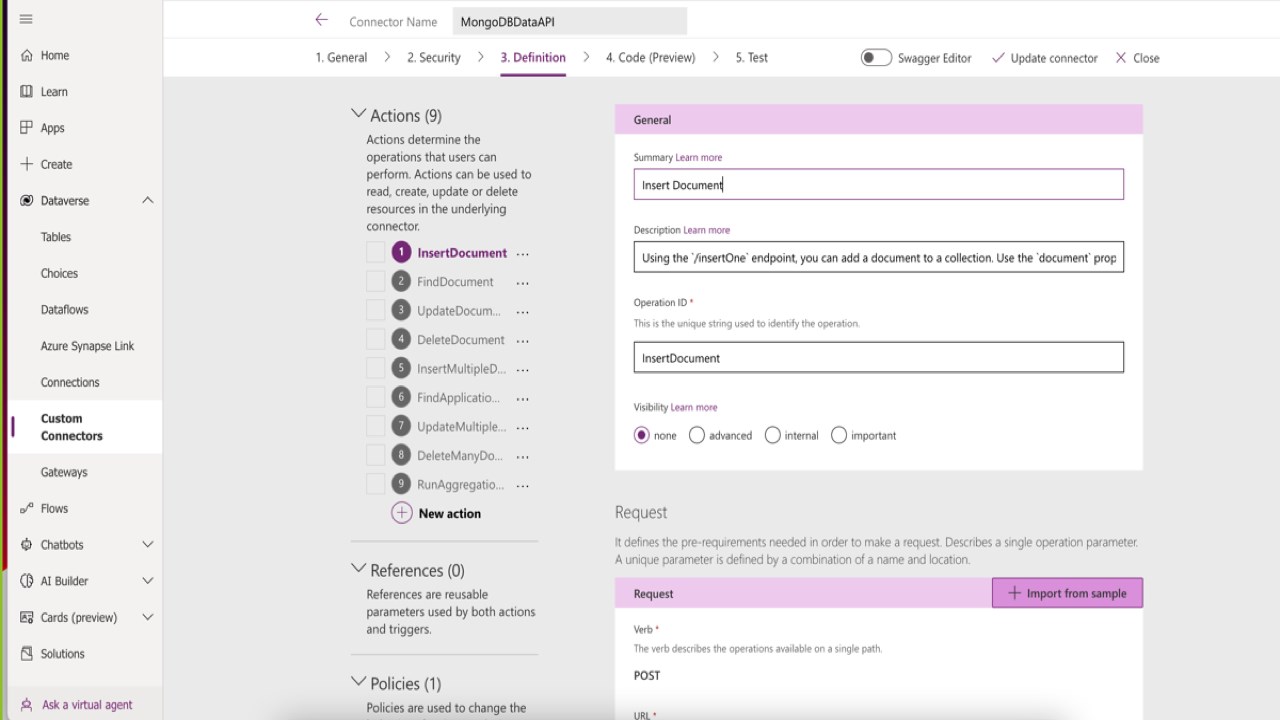Click the Home icon in sidebar
1280x720 pixels.
click(x=27, y=56)
